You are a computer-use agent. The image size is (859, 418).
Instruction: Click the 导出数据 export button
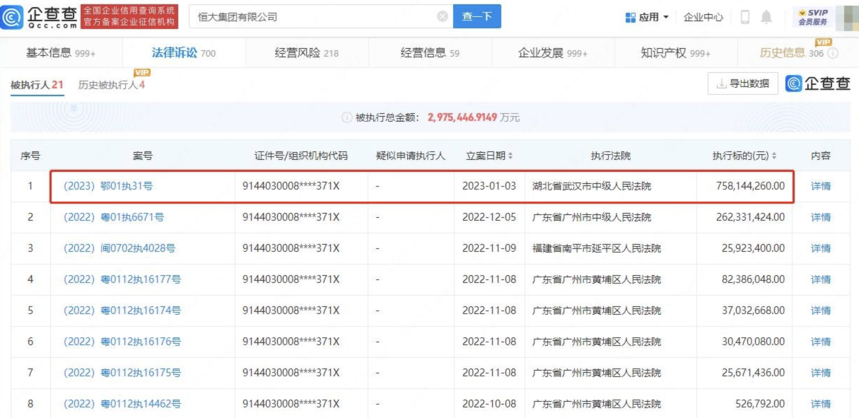[743, 83]
